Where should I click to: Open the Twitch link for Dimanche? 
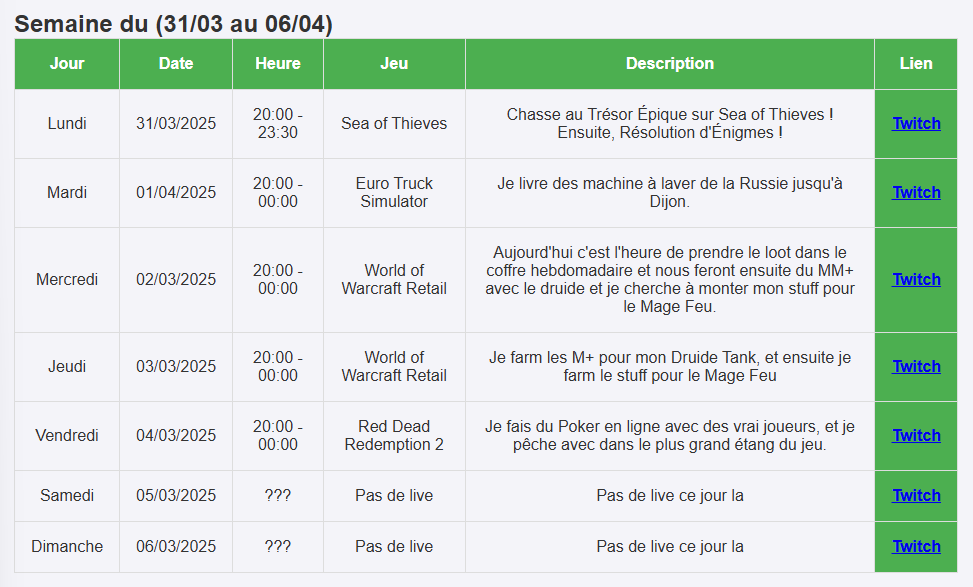916,547
